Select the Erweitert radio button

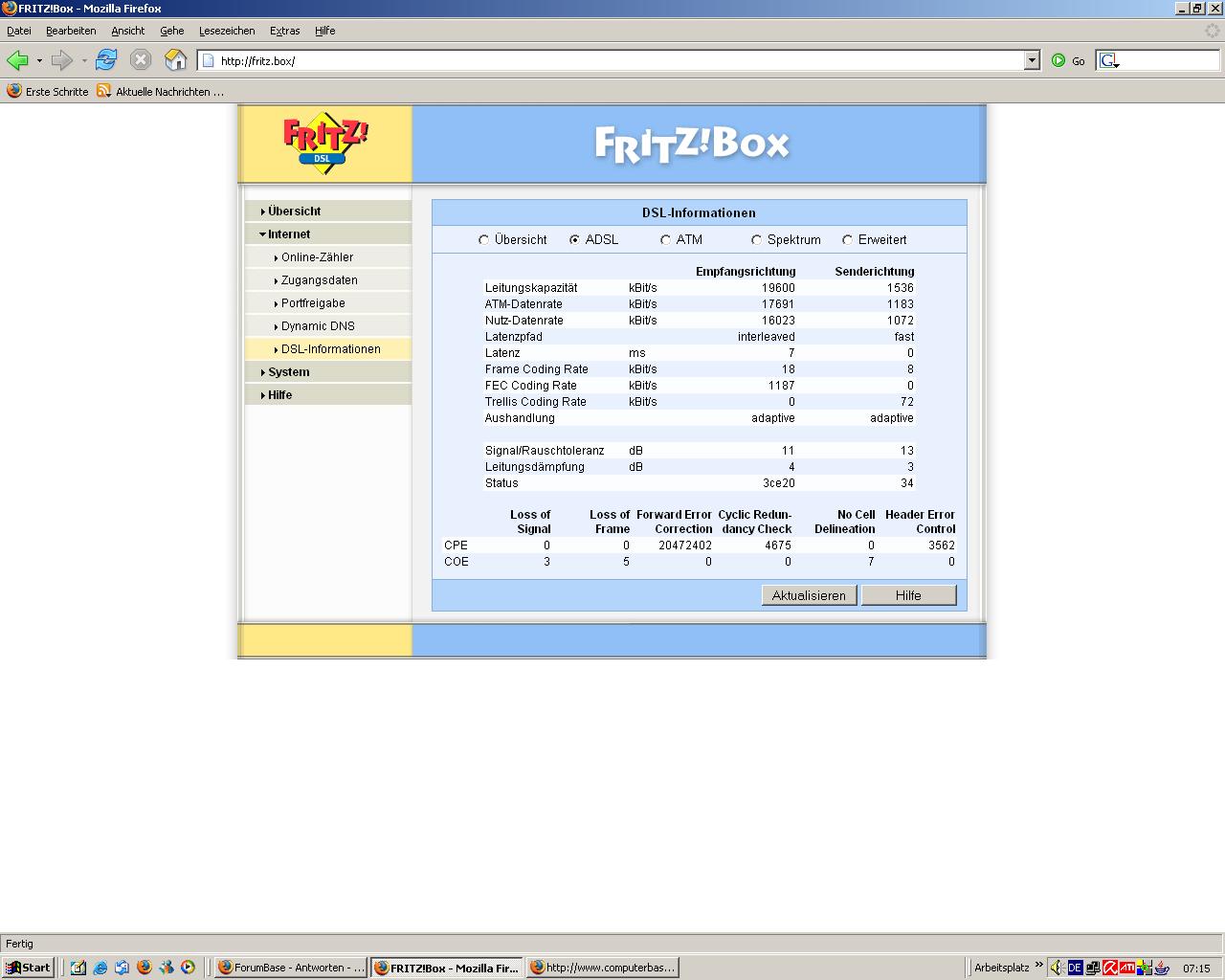pos(847,240)
